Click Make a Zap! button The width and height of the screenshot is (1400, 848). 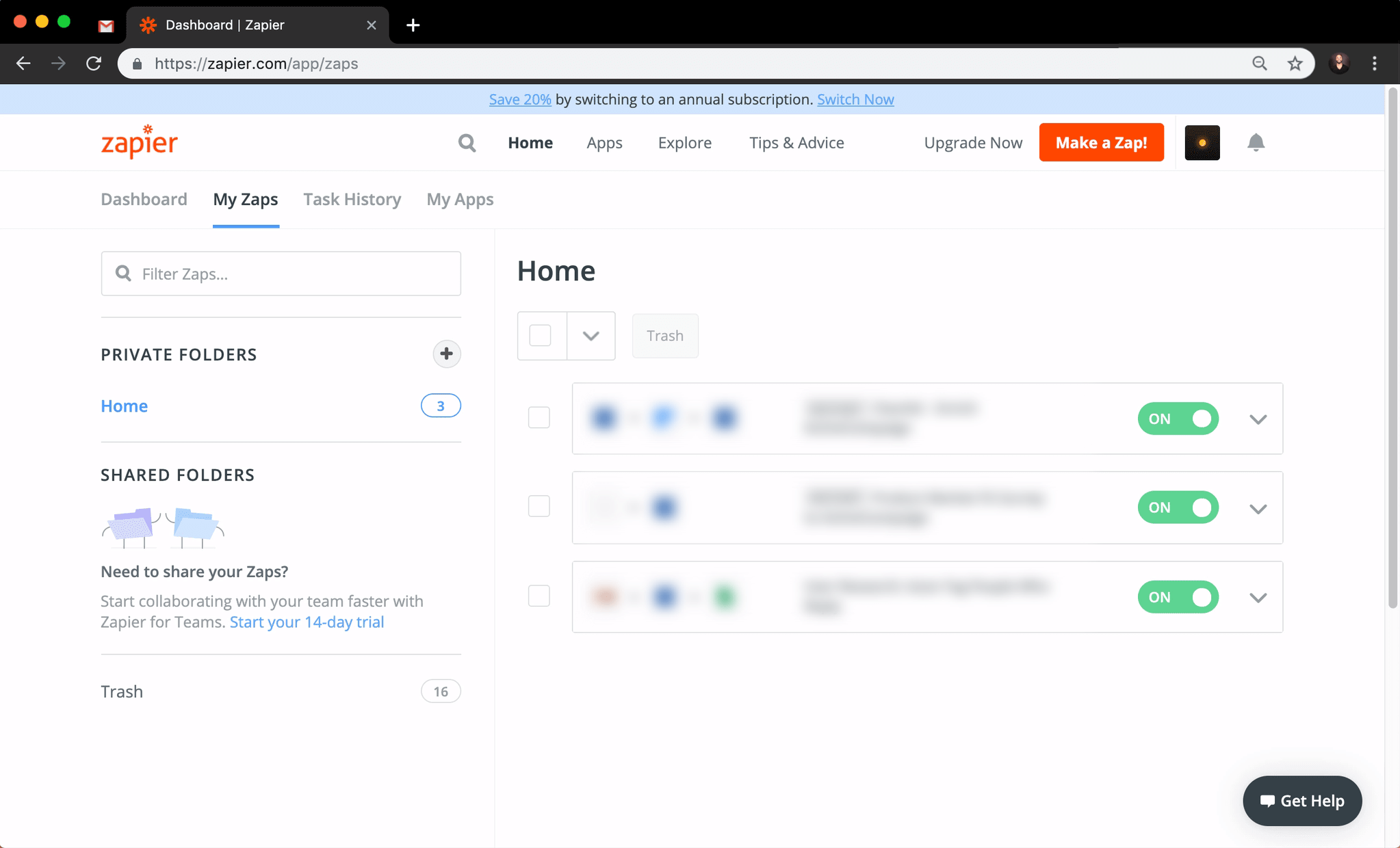pos(1100,142)
